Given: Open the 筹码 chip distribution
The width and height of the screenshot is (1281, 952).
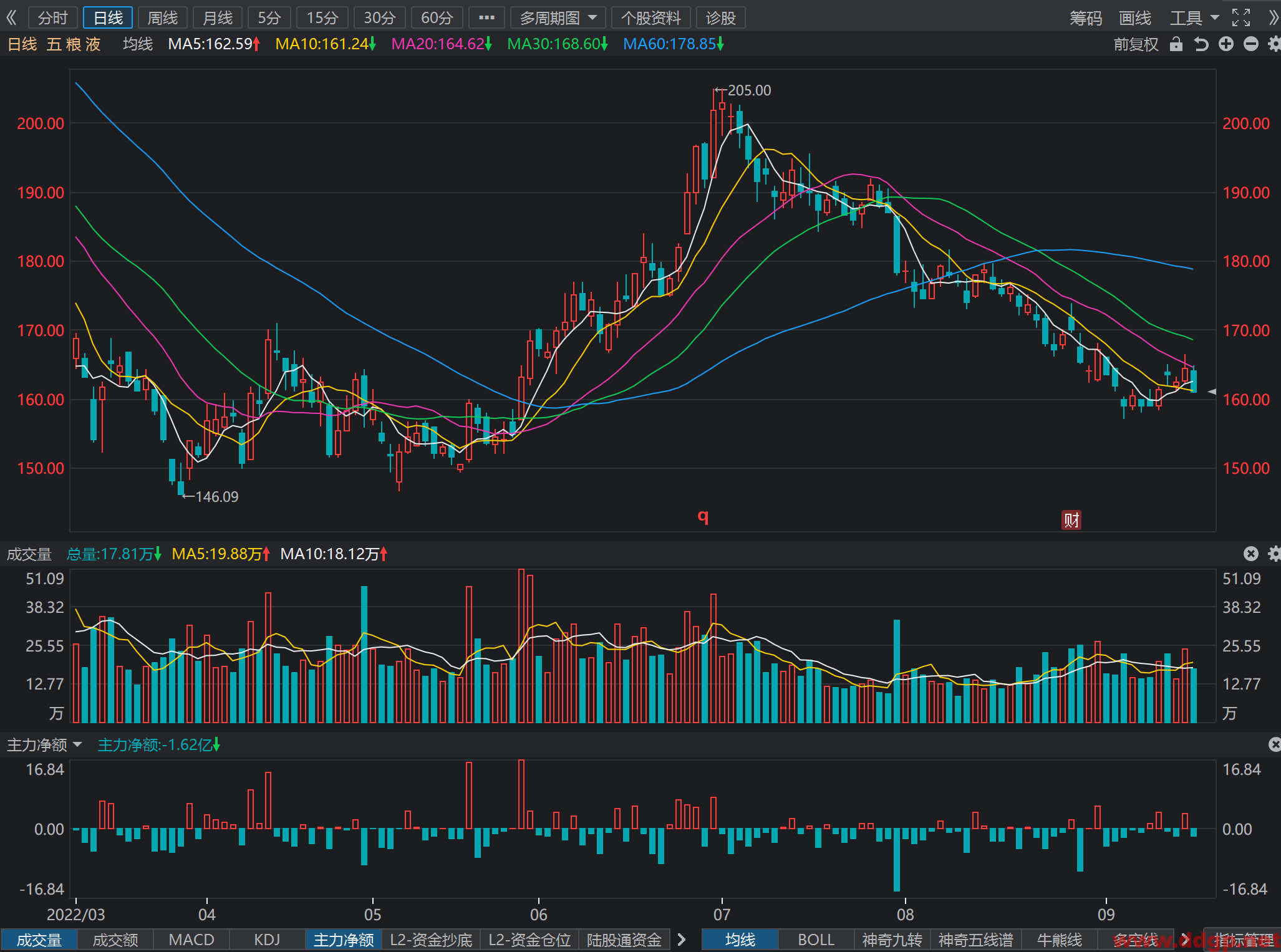Looking at the screenshot, I should click(1086, 17).
